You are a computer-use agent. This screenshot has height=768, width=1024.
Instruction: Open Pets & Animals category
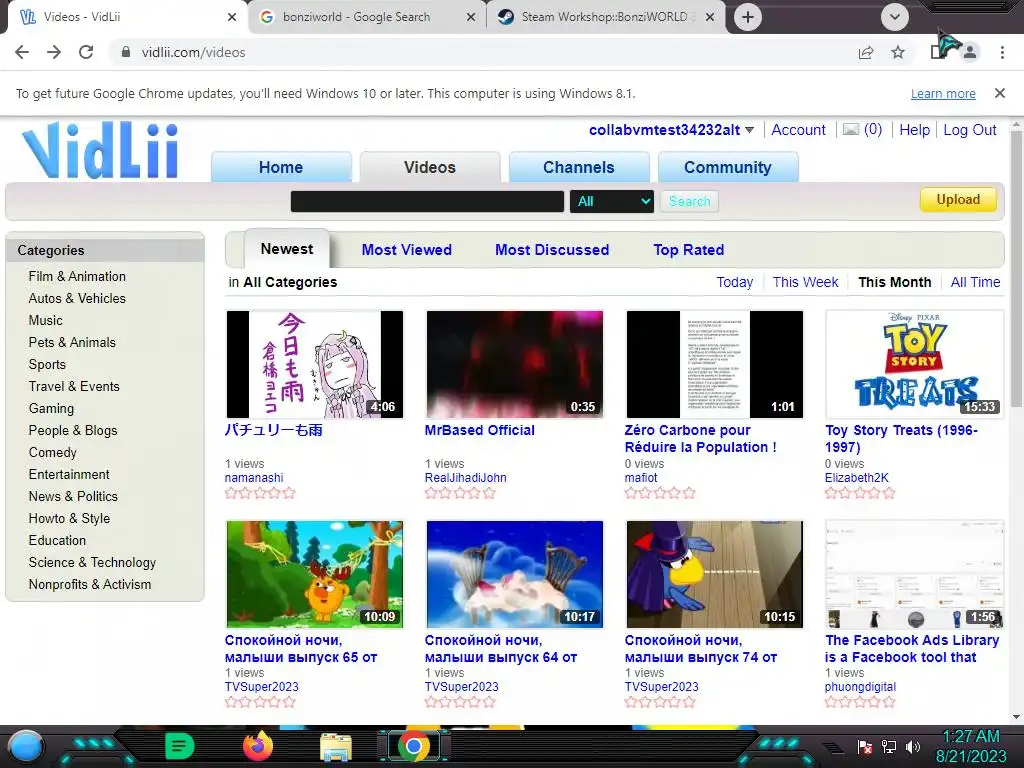tap(72, 342)
